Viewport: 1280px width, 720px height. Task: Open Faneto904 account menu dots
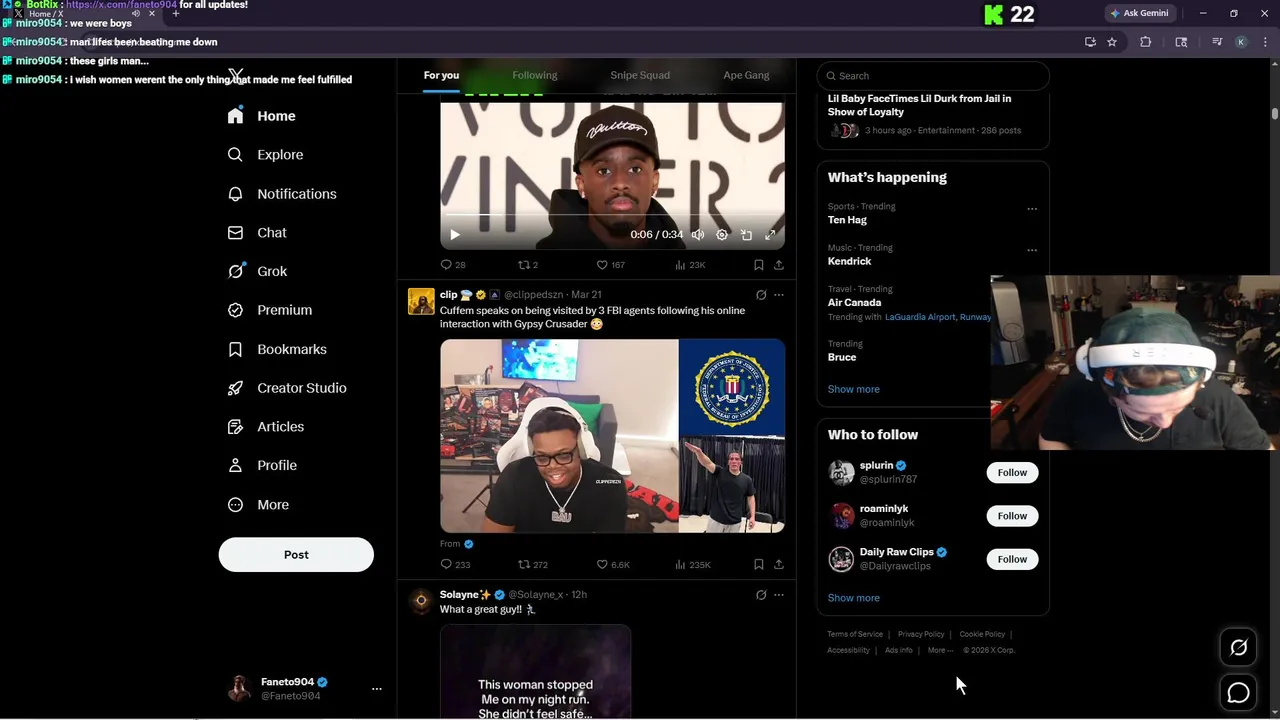(x=377, y=689)
